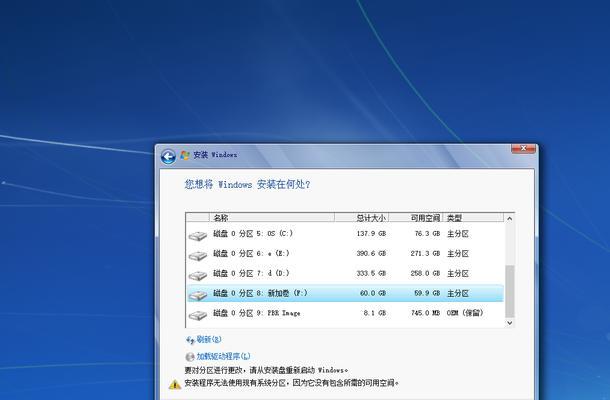Click the yellow warning triangle icon
Viewport: 610px width, 400px height.
(175, 383)
